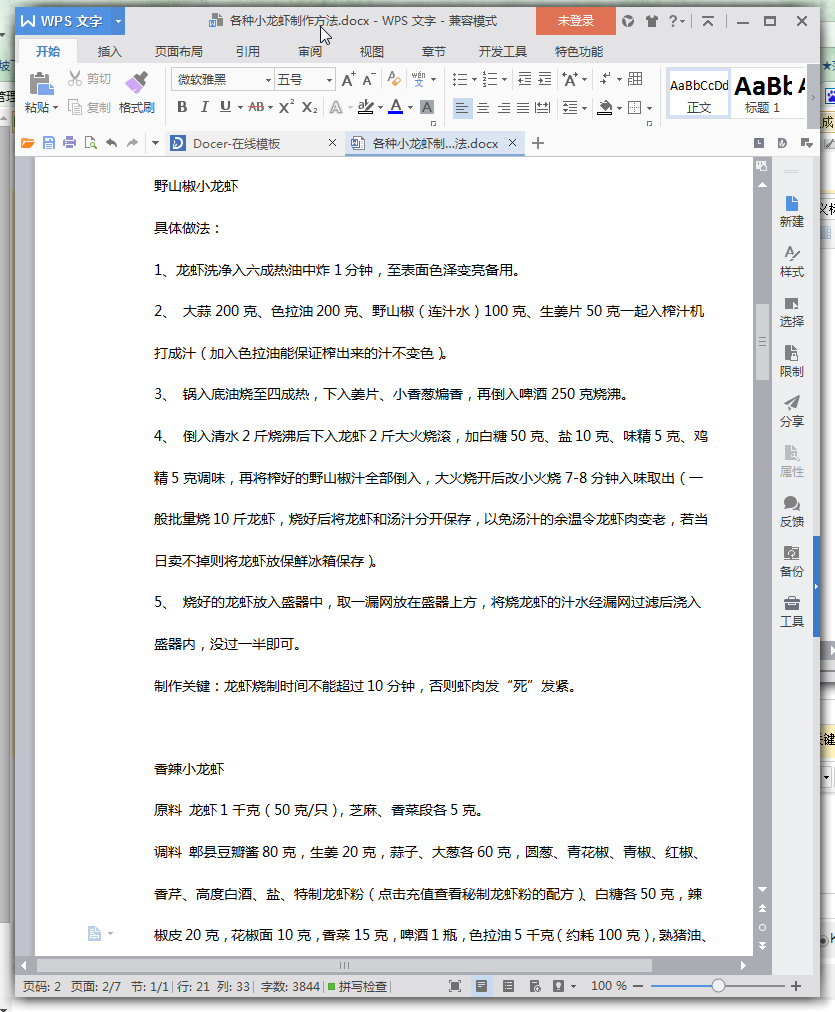The width and height of the screenshot is (835, 1012).
Task: Switch to the 审阅 ribbon tab
Action: click(310, 52)
